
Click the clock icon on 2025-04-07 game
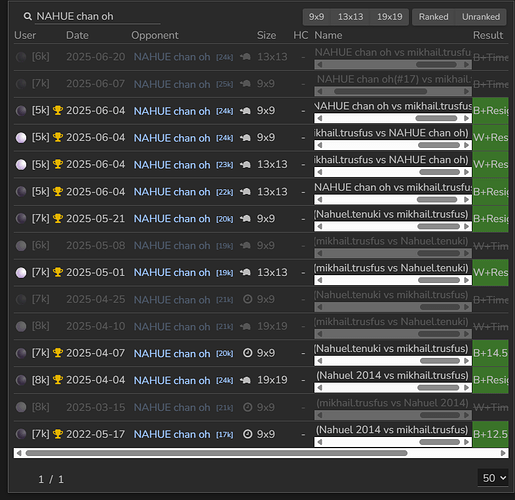(x=247, y=353)
